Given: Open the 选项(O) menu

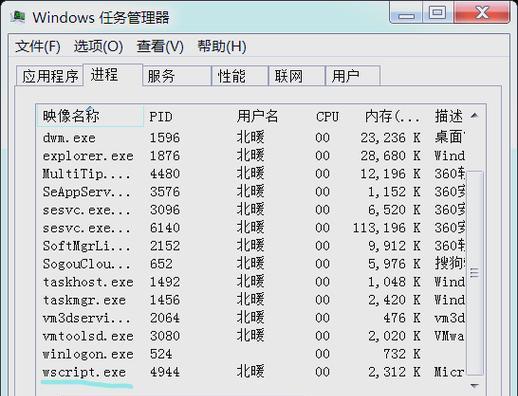Looking at the screenshot, I should click(x=99, y=46).
